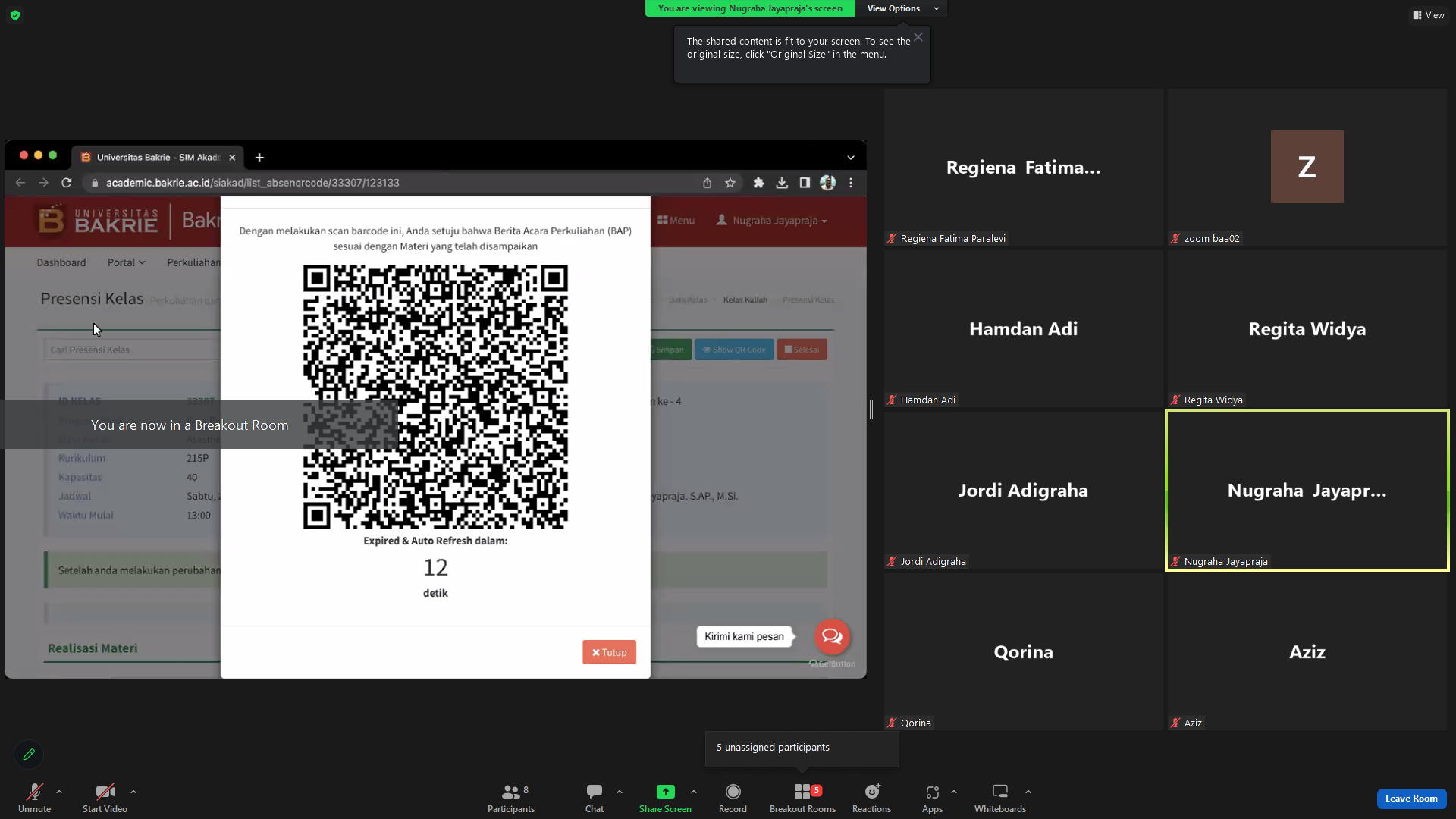Screen dimensions: 1456x819
Task: Click the QR code image
Action: [435, 397]
